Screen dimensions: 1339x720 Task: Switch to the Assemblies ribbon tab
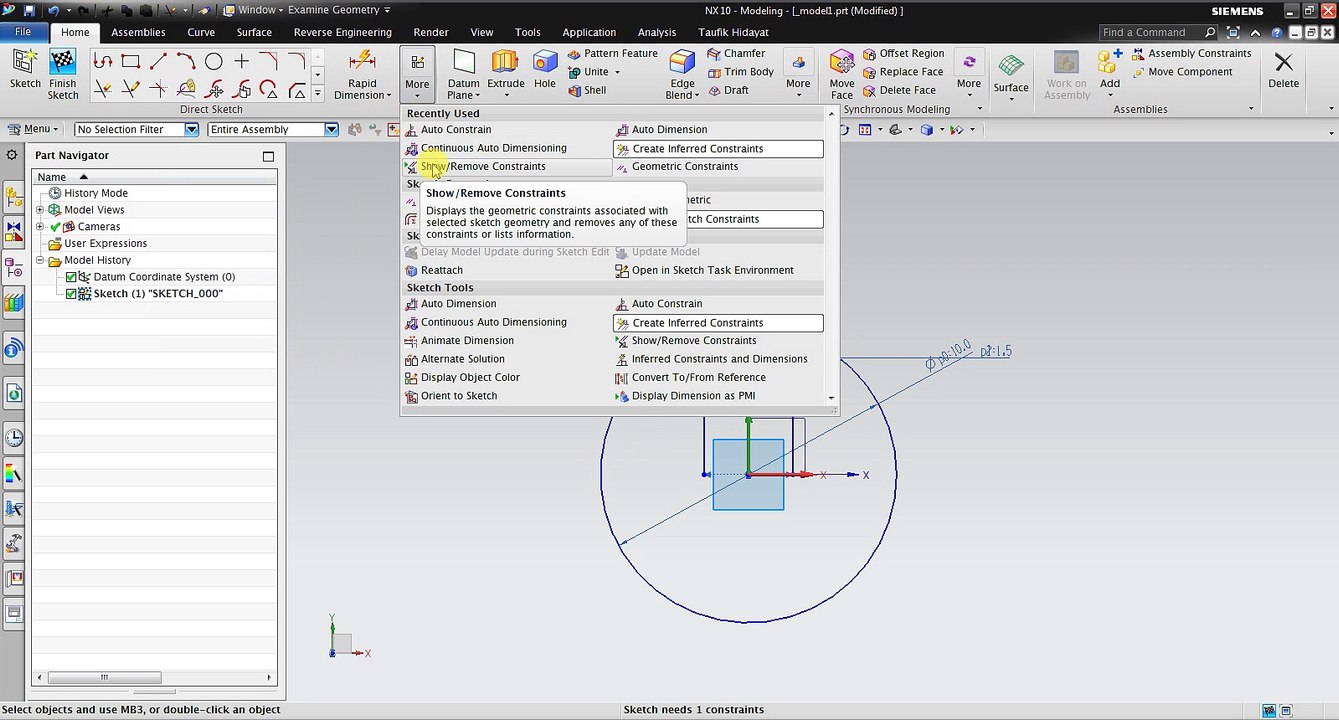(138, 32)
